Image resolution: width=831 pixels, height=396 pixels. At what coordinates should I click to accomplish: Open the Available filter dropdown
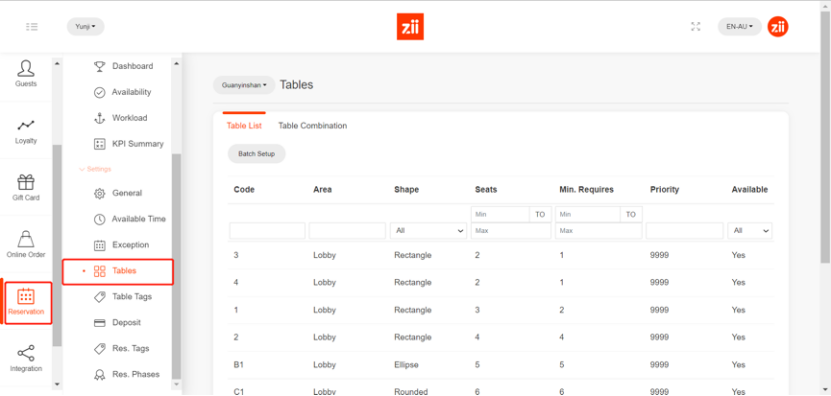click(749, 231)
